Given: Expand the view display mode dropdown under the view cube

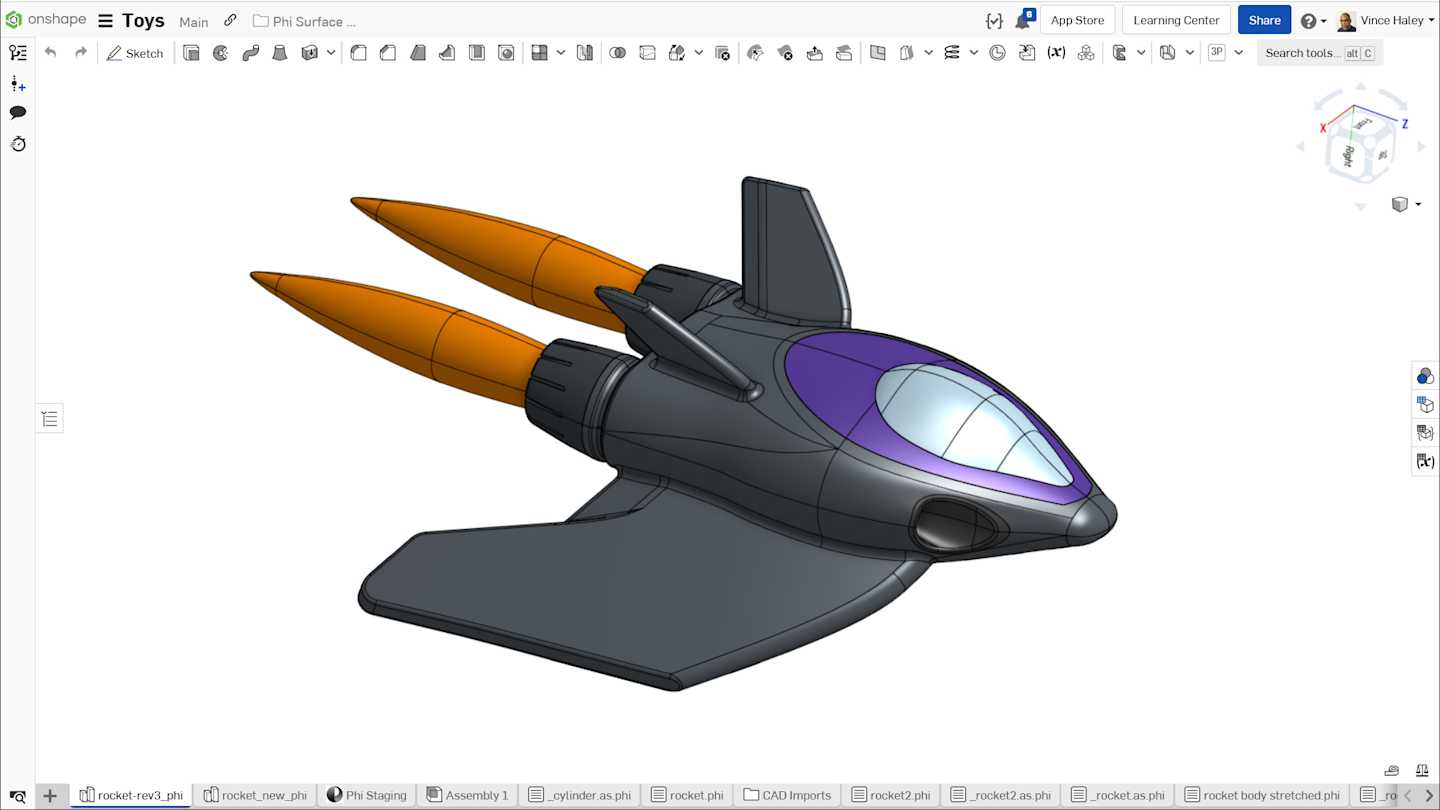Looking at the screenshot, I should coord(1418,205).
